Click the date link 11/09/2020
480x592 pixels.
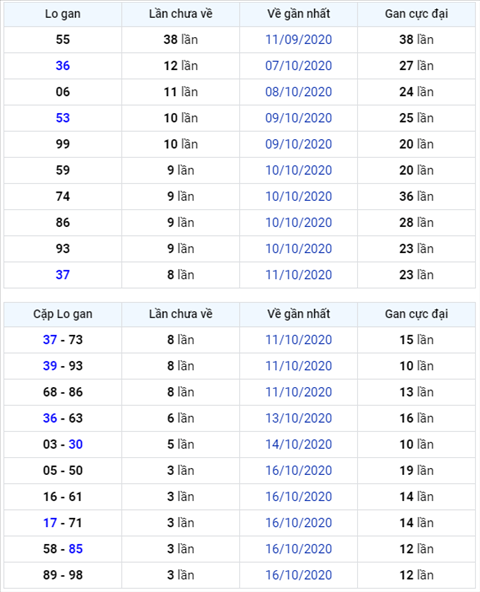click(298, 40)
